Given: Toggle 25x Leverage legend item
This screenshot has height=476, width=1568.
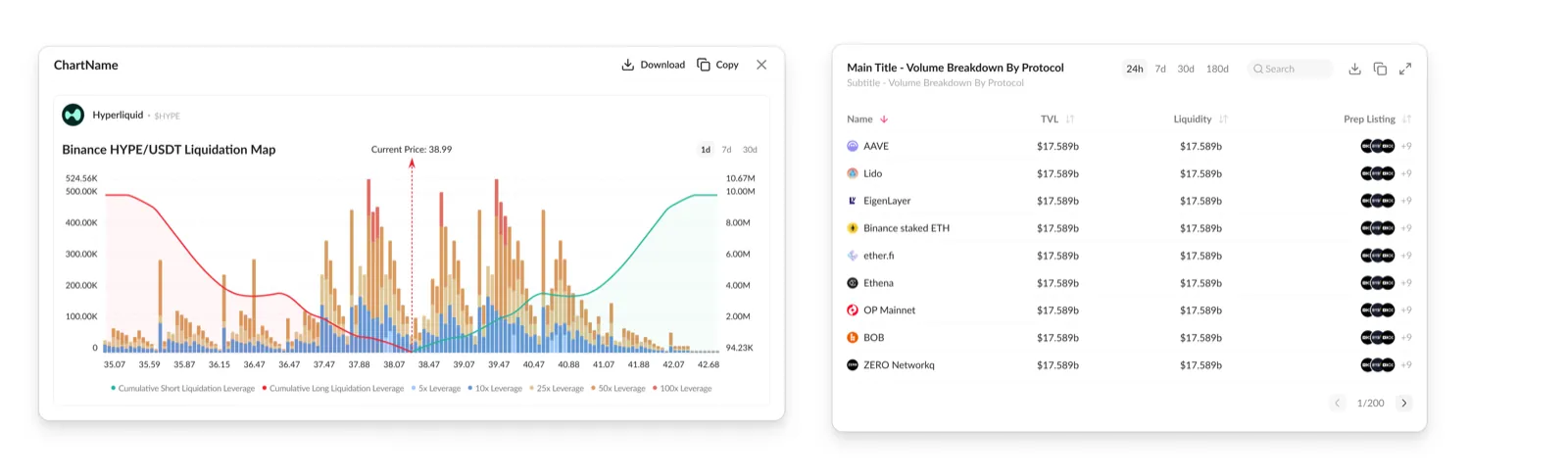Looking at the screenshot, I should pyautogui.click(x=557, y=389).
